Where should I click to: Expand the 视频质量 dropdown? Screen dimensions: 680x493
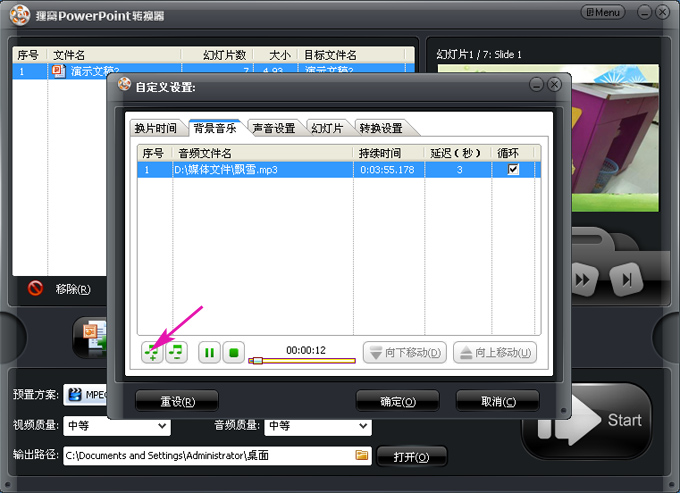(162, 426)
